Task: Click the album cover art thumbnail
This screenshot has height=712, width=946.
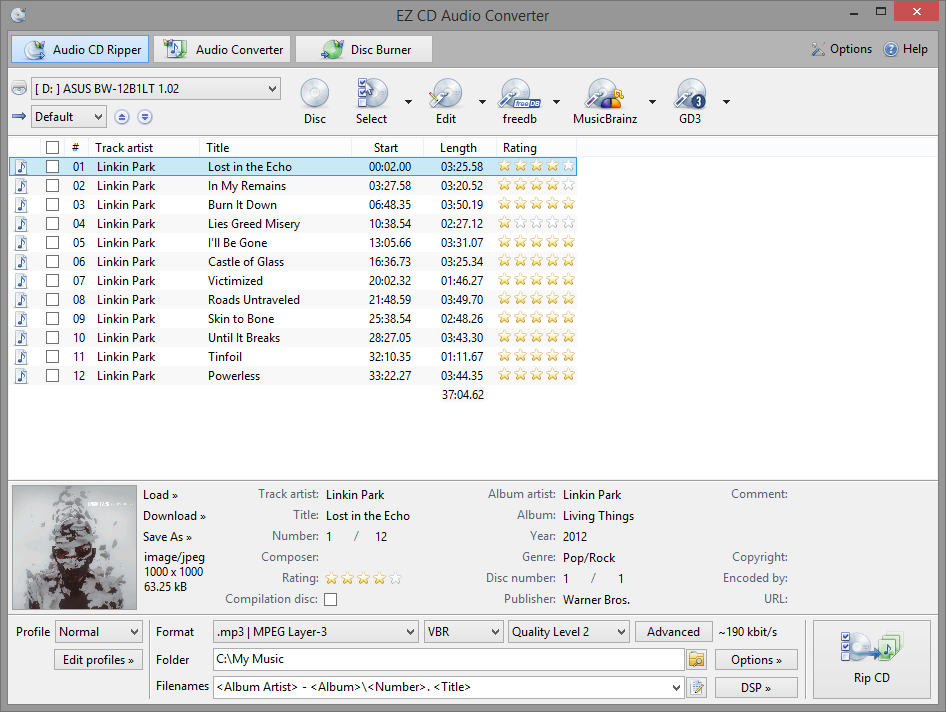Action: [74, 547]
